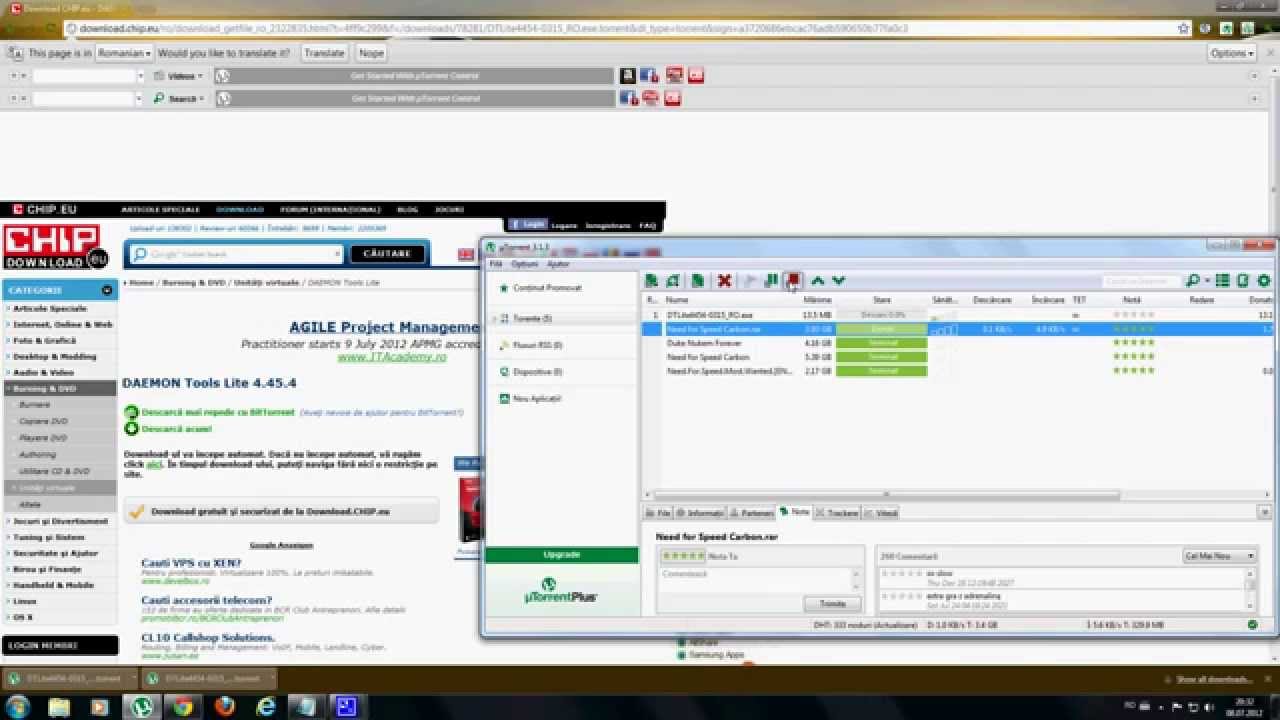Image resolution: width=1280 pixels, height=720 pixels.
Task: Expand the Torente (5) sidebar item
Action: pos(494,319)
